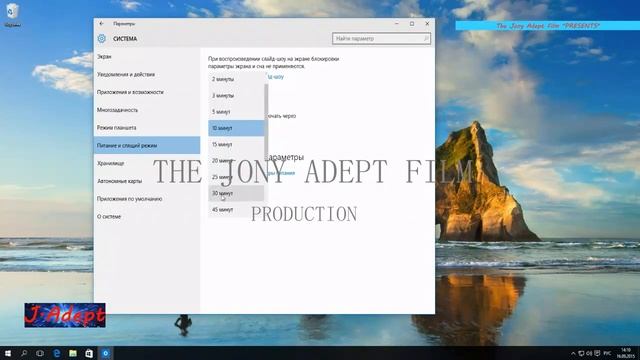Select Приложения по умолчанию in the sidebar

[147, 199]
